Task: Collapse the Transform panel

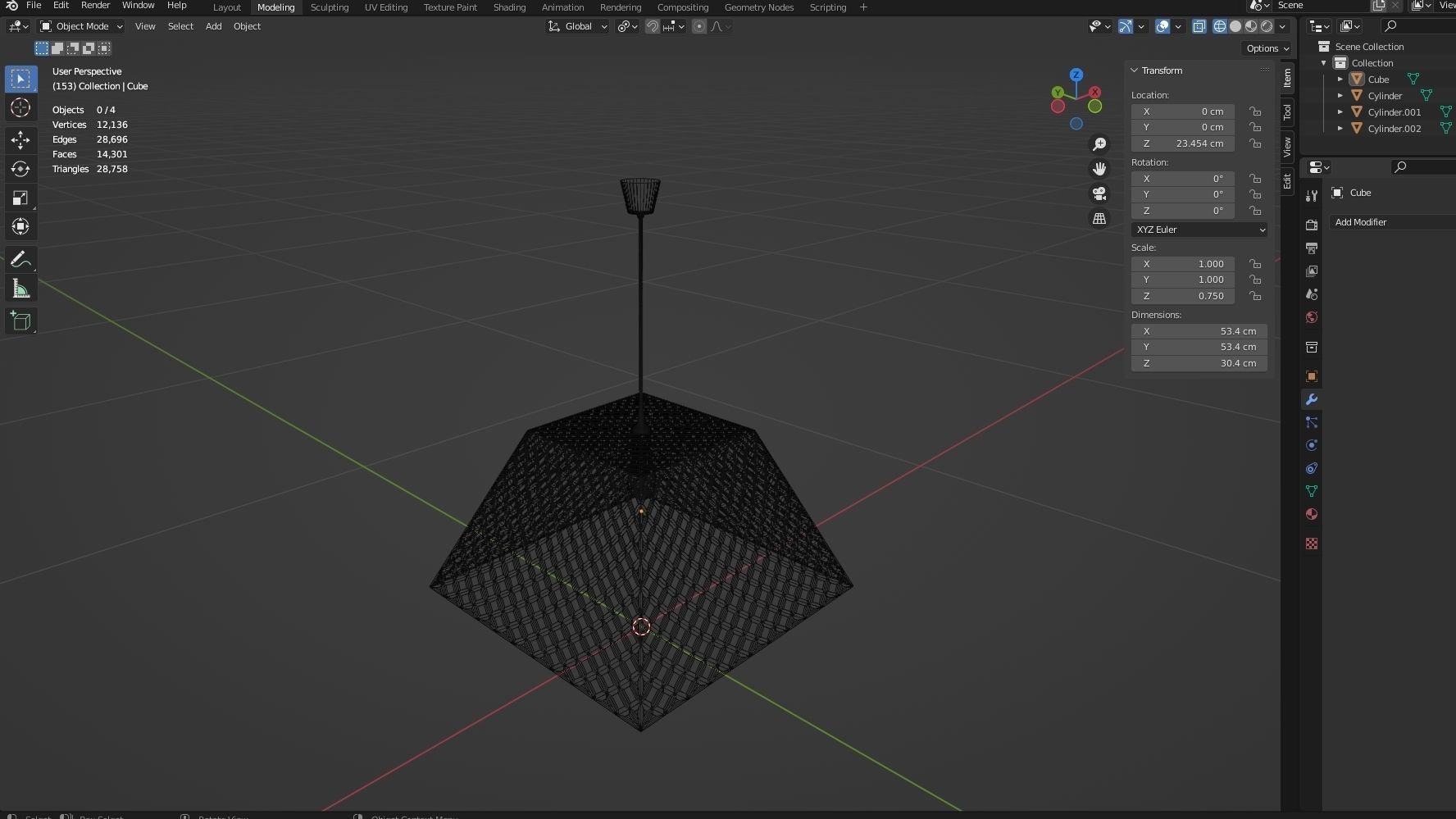Action: 1135,71
